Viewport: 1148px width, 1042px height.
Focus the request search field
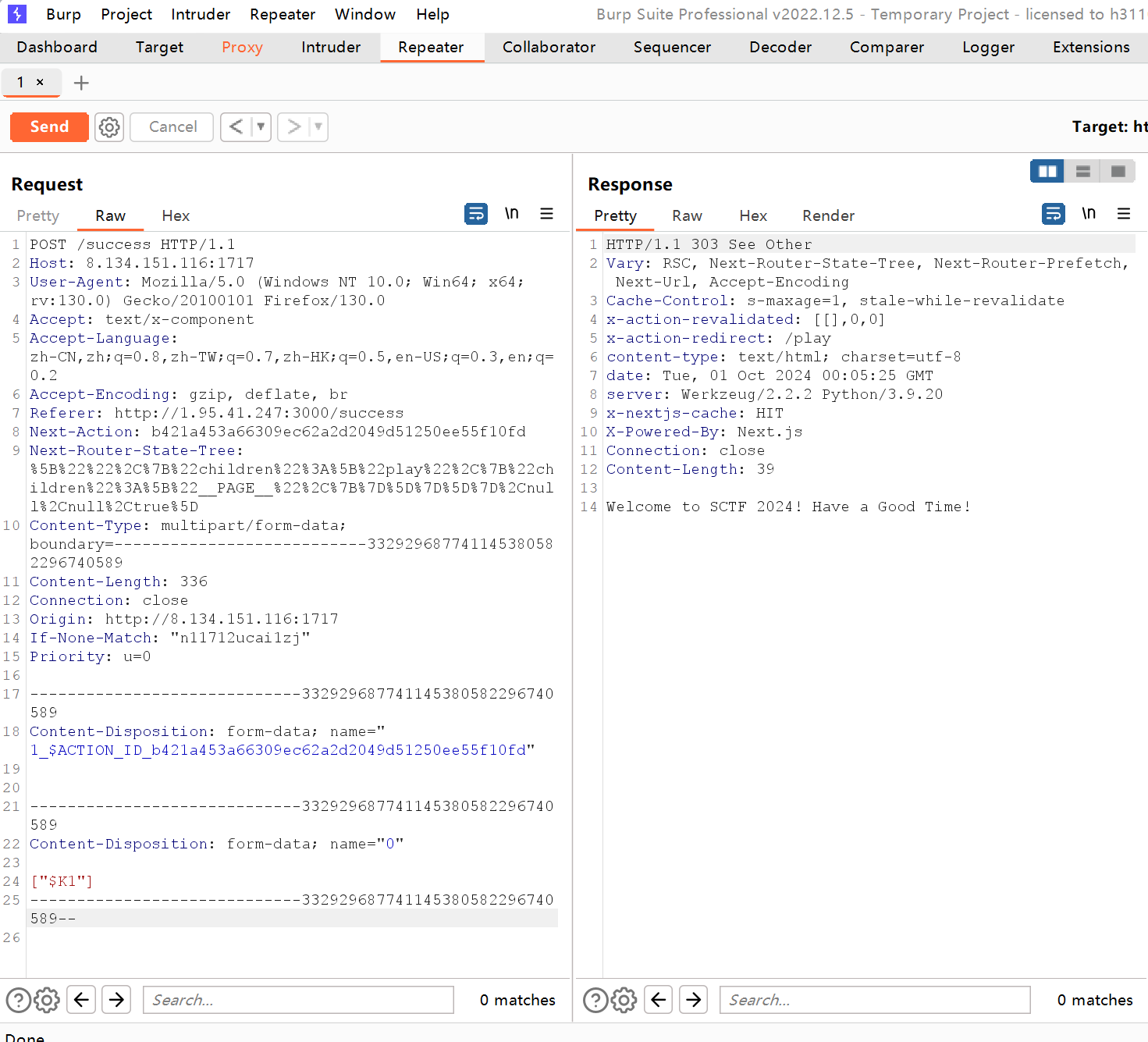[298, 1000]
